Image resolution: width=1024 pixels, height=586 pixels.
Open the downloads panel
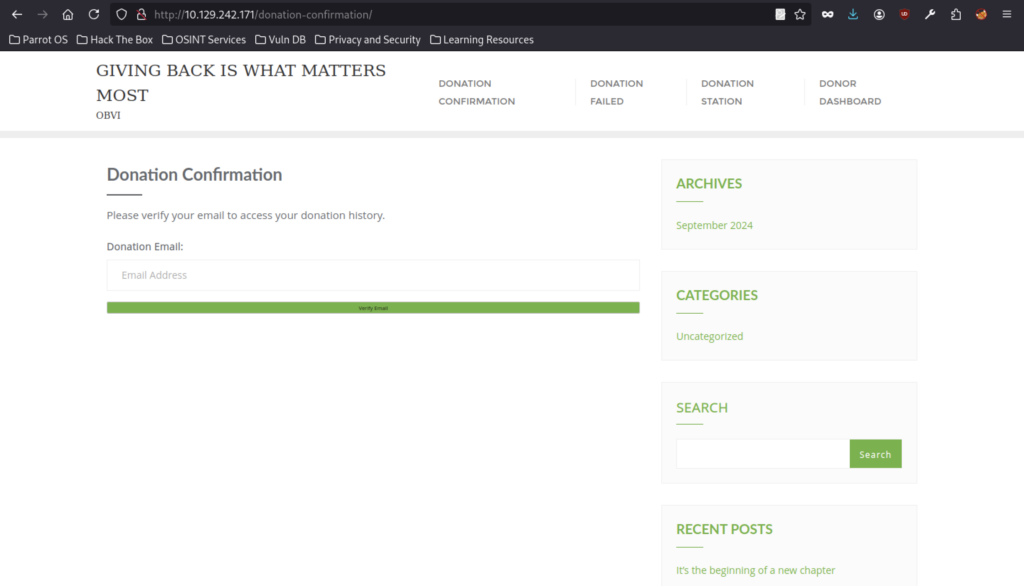[x=853, y=15]
